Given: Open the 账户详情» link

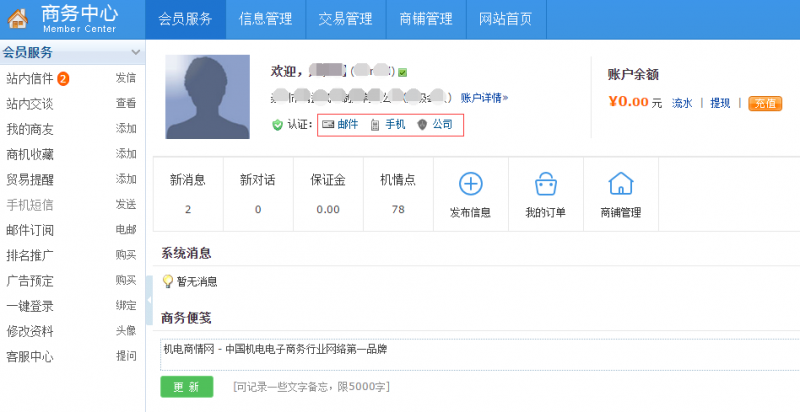Looking at the screenshot, I should pos(484,98).
